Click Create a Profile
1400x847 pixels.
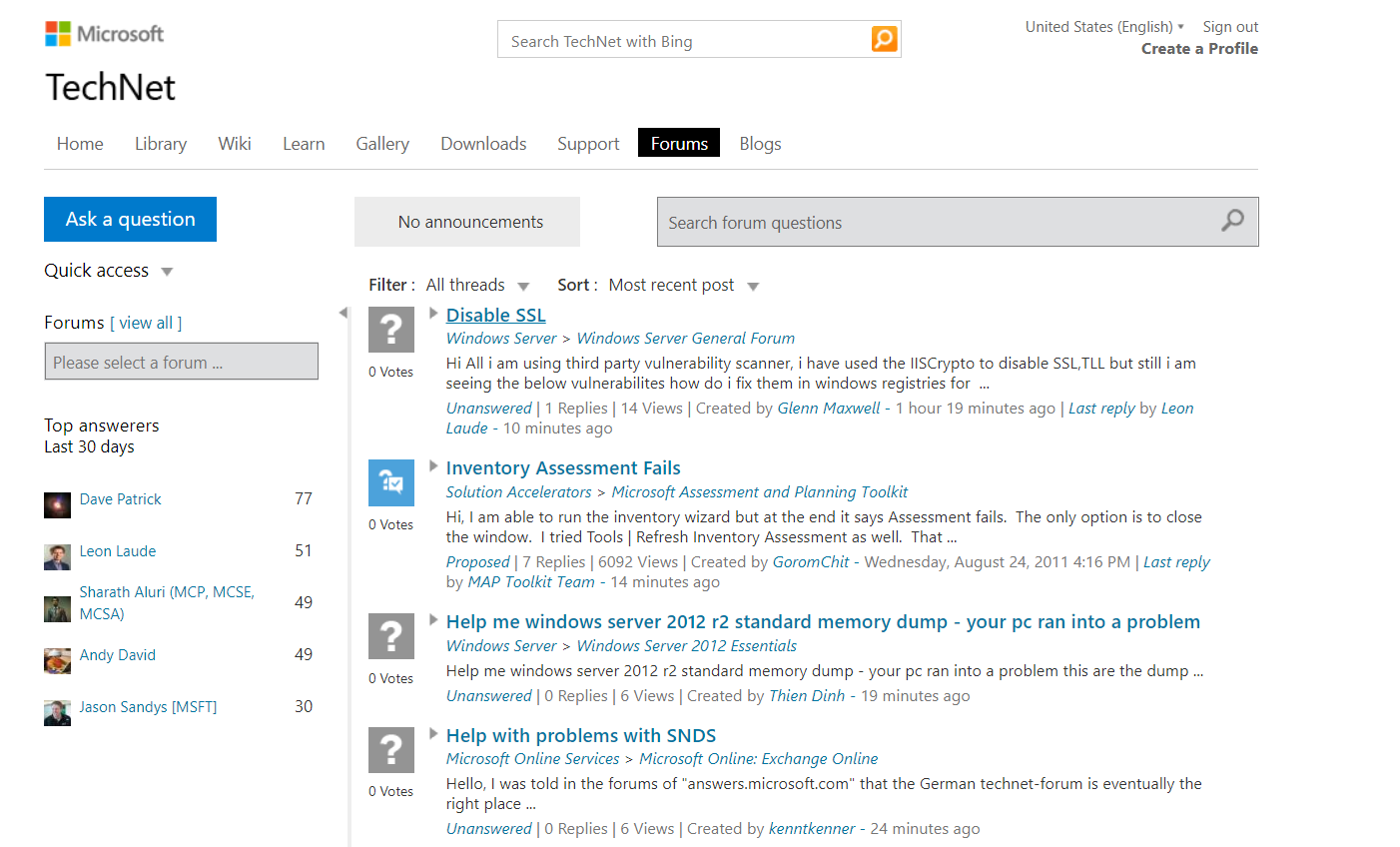(1199, 49)
